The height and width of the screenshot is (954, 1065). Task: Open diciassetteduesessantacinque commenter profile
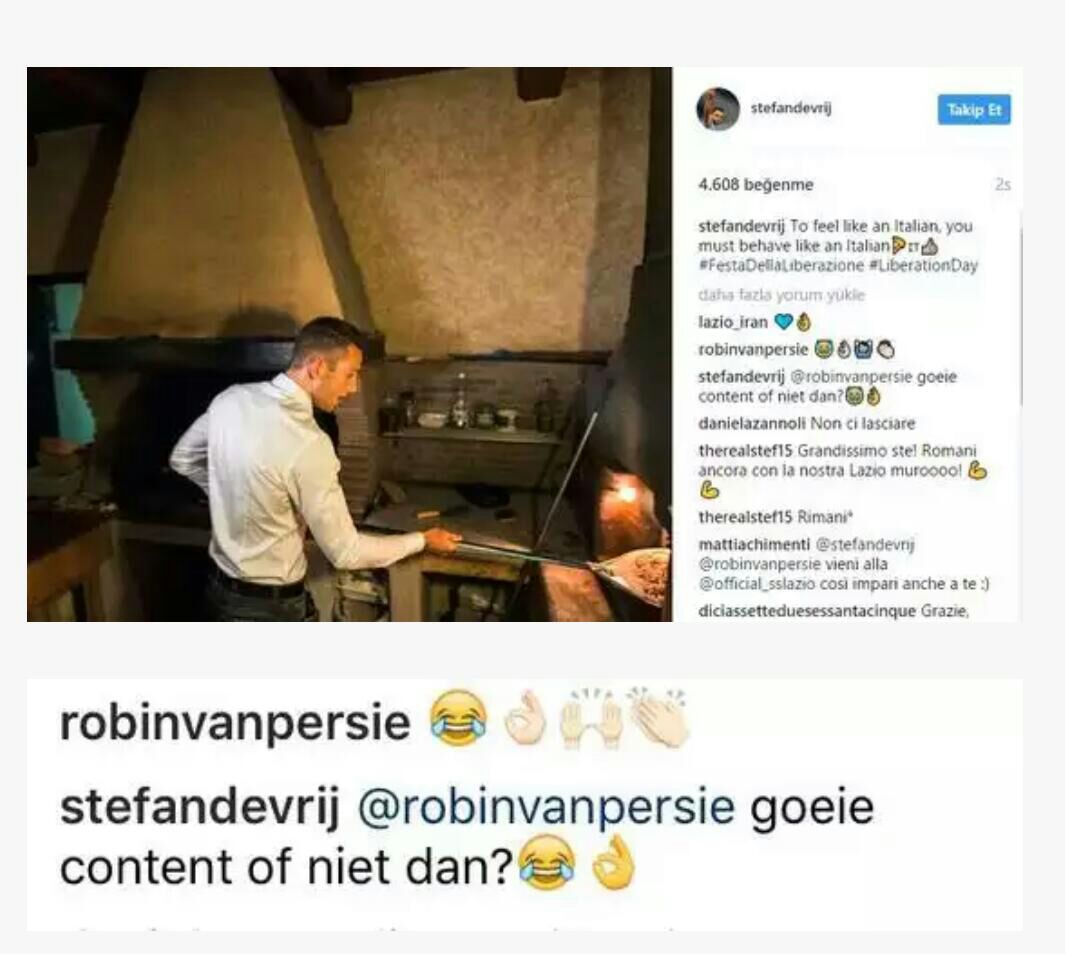(807, 611)
